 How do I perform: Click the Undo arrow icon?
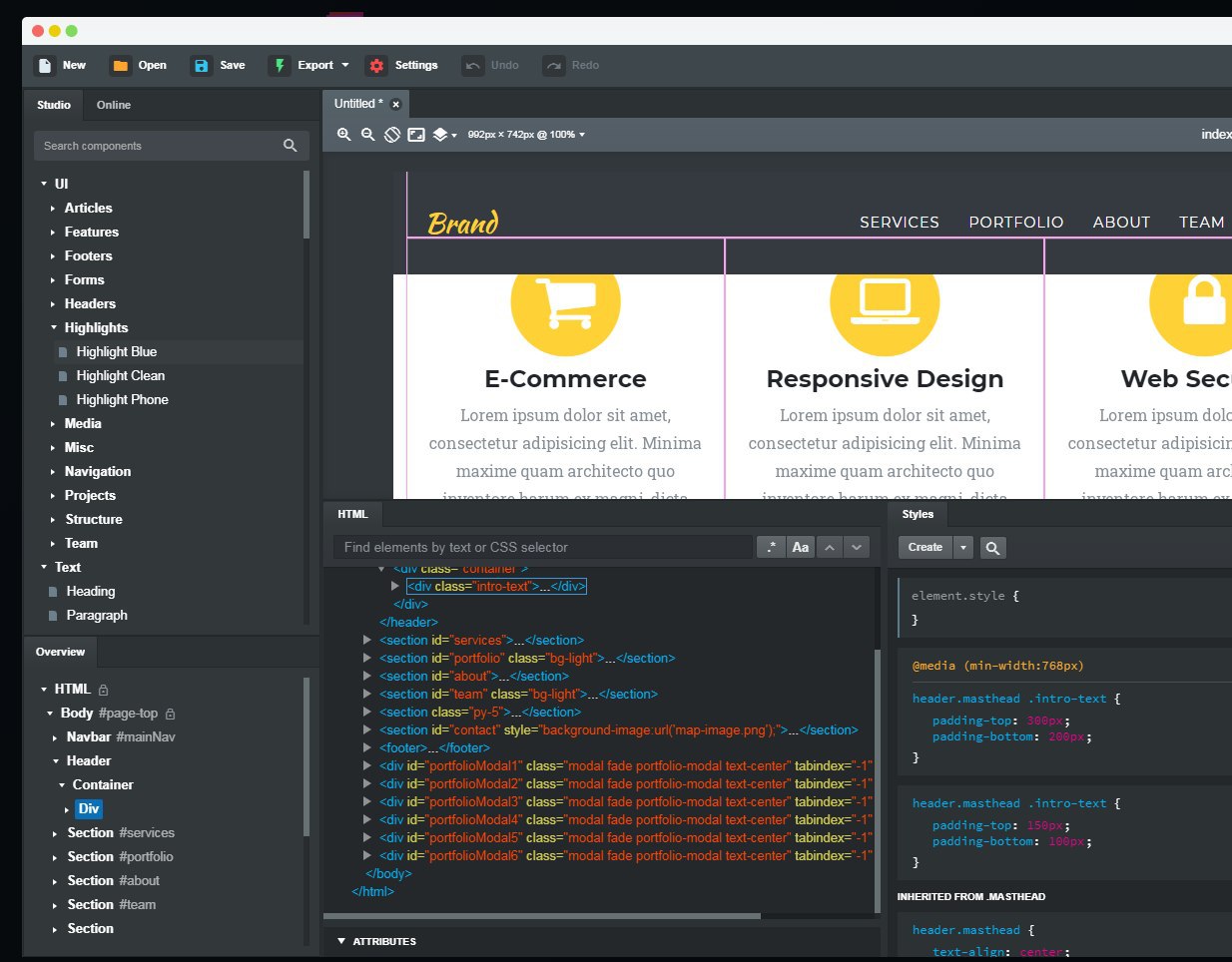tap(472, 66)
